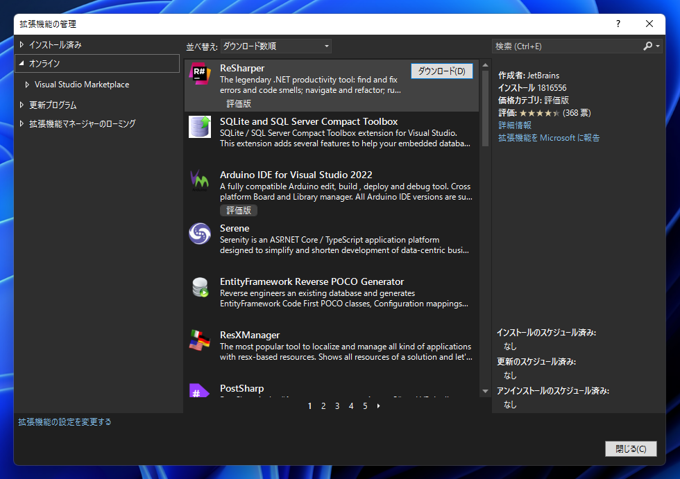This screenshot has width=680, height=479.
Task: Click the 評価版 tag under Arduino IDE
Action: (239, 210)
